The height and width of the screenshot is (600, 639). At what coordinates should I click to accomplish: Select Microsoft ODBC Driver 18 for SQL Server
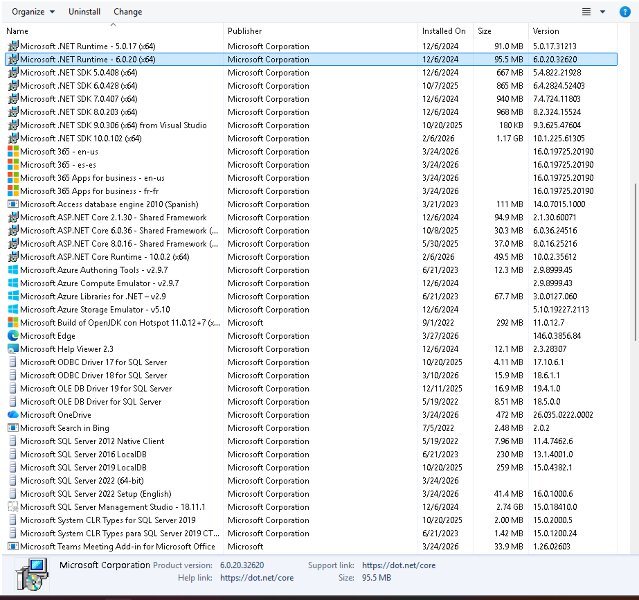pos(312,375)
